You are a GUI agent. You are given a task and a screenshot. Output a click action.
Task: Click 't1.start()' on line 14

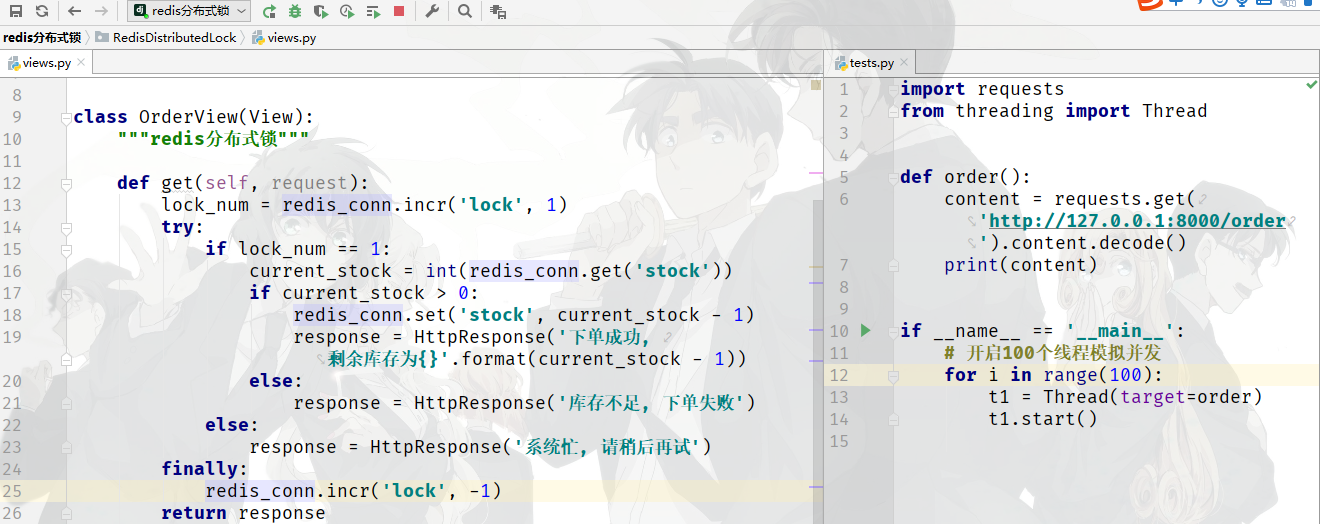pyautogui.click(x=1043, y=419)
